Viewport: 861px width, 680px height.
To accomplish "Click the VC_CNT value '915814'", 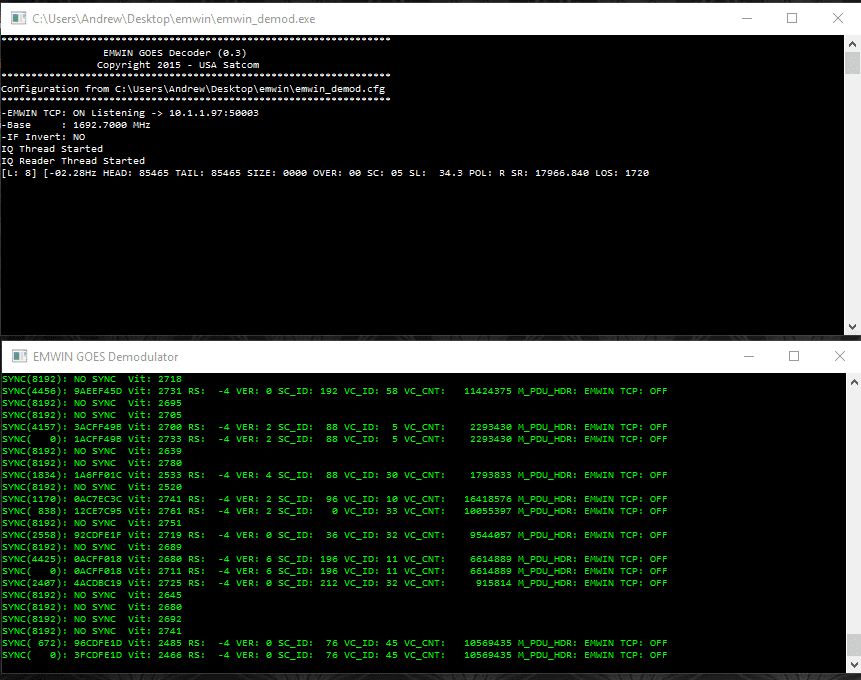I will pos(494,583).
